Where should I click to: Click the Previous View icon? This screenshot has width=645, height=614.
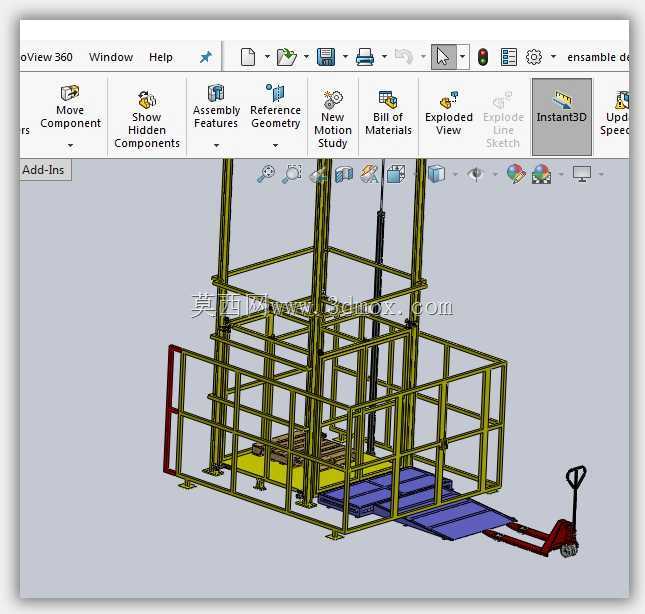[x=318, y=174]
